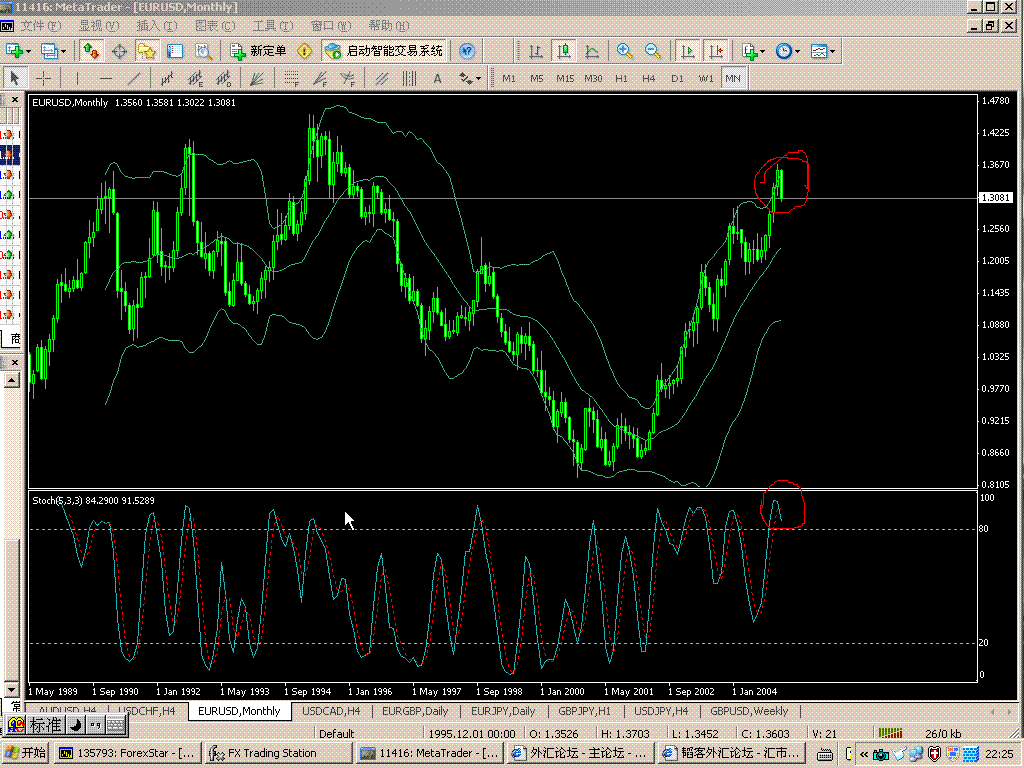Open the 插入(I) menu

click(x=155, y=24)
